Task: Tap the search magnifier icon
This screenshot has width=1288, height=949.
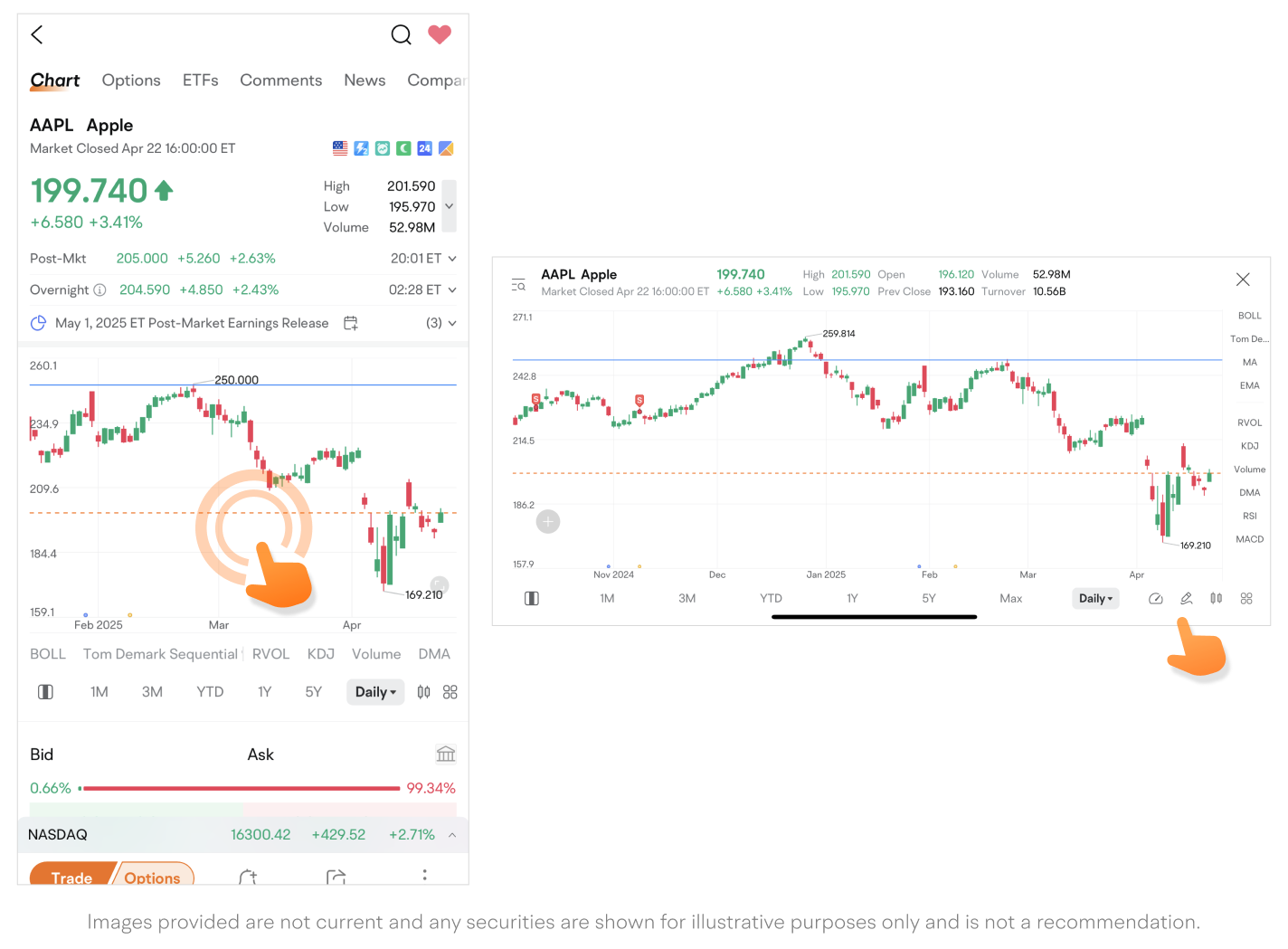Action: (x=401, y=34)
